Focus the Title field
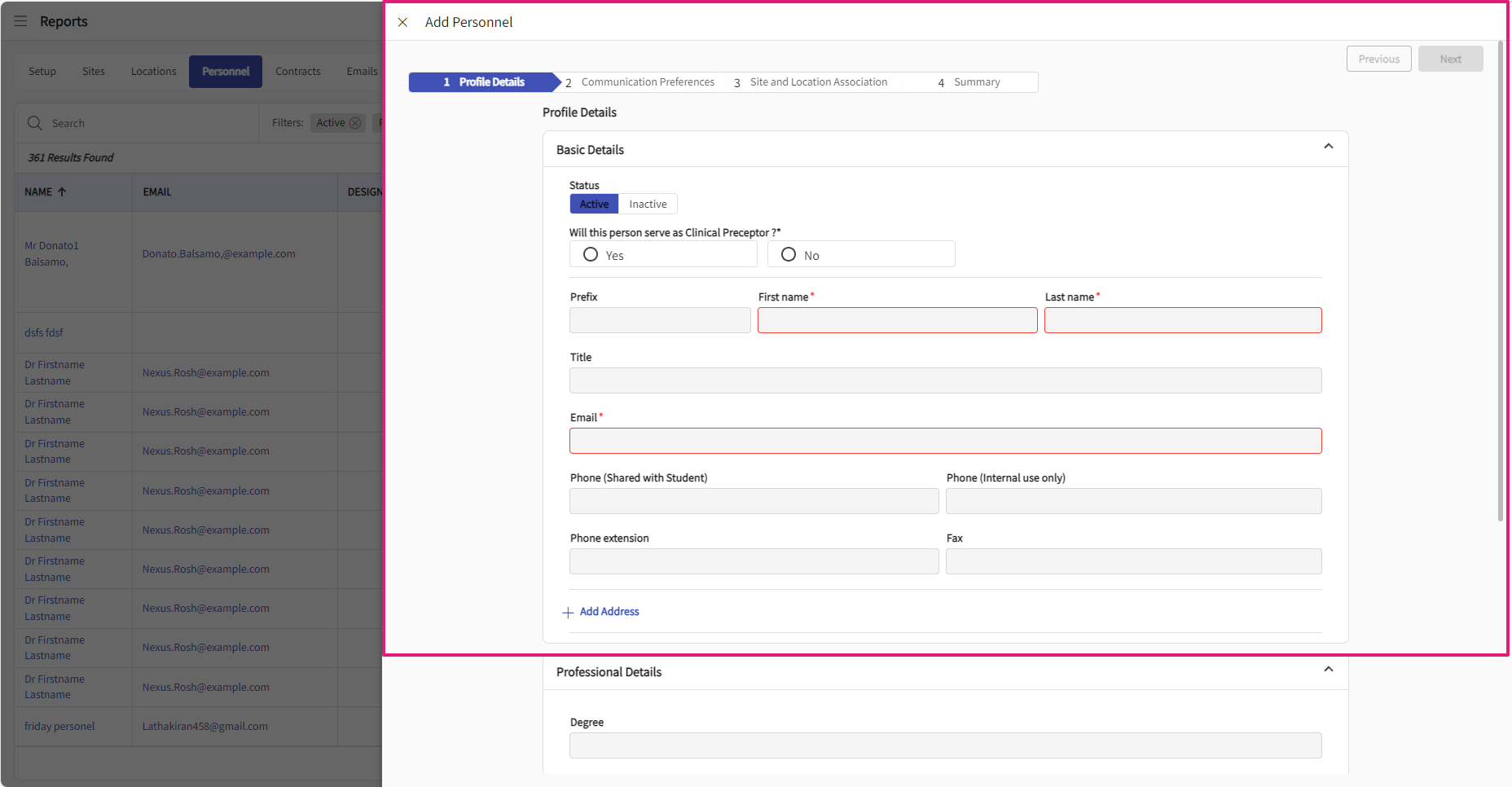The width and height of the screenshot is (1512, 787). click(946, 380)
